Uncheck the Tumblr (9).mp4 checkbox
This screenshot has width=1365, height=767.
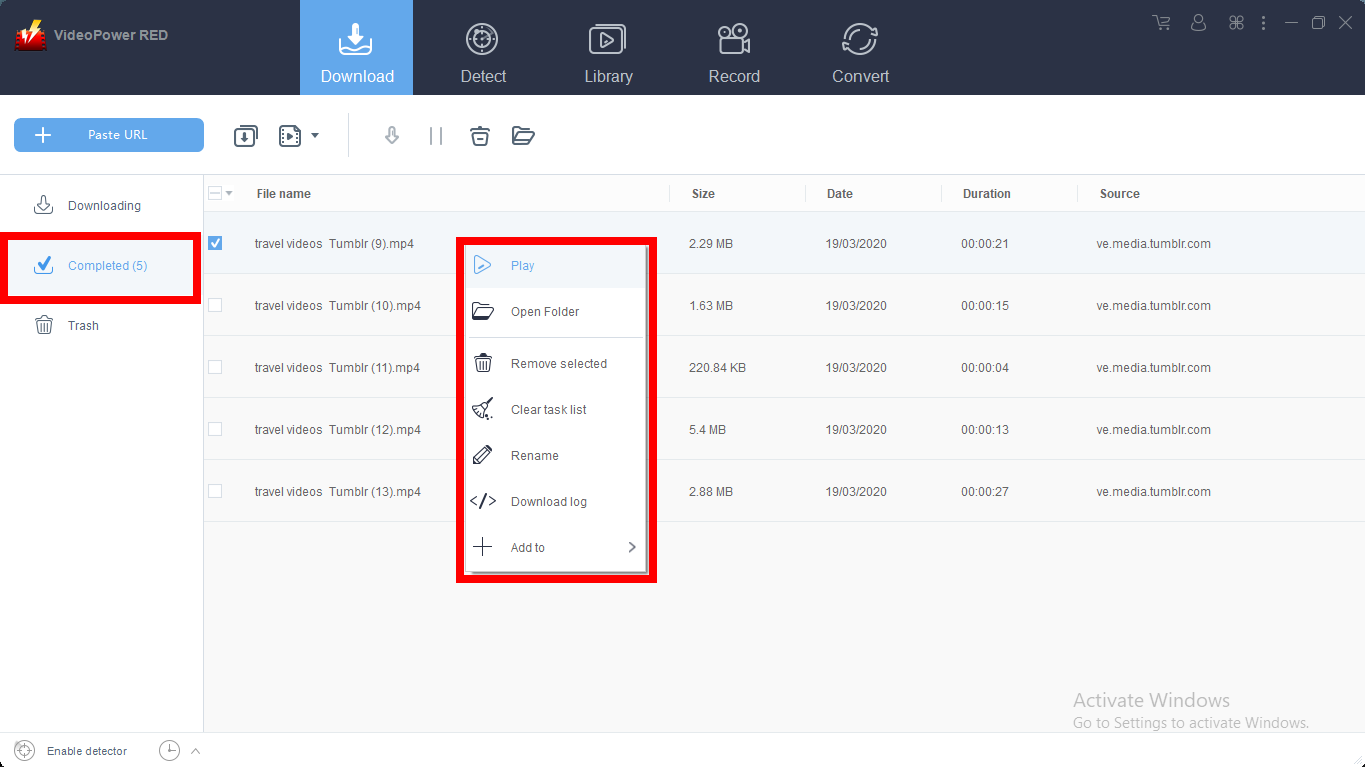[215, 243]
